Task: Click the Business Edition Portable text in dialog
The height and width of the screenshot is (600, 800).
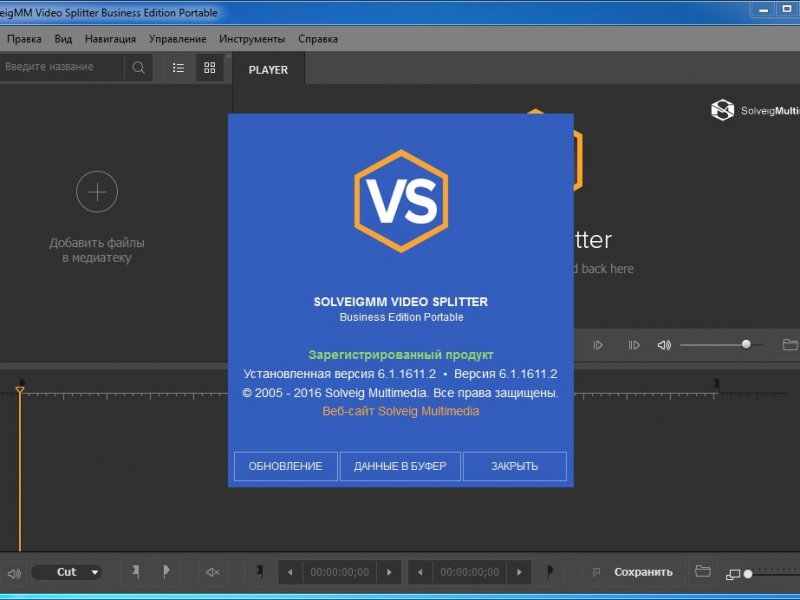Action: point(402,317)
